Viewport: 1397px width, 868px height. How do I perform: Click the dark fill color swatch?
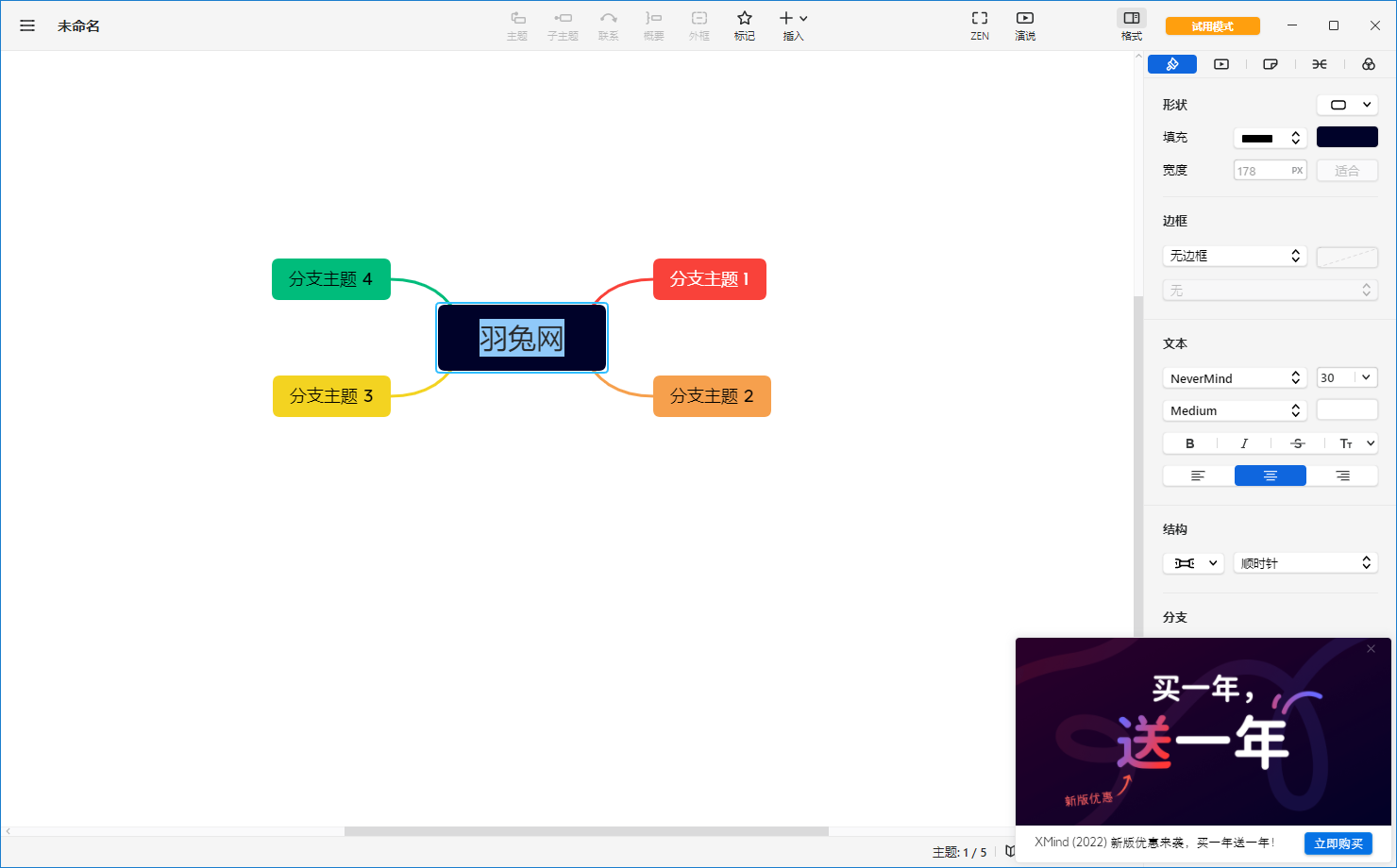pos(1347,137)
